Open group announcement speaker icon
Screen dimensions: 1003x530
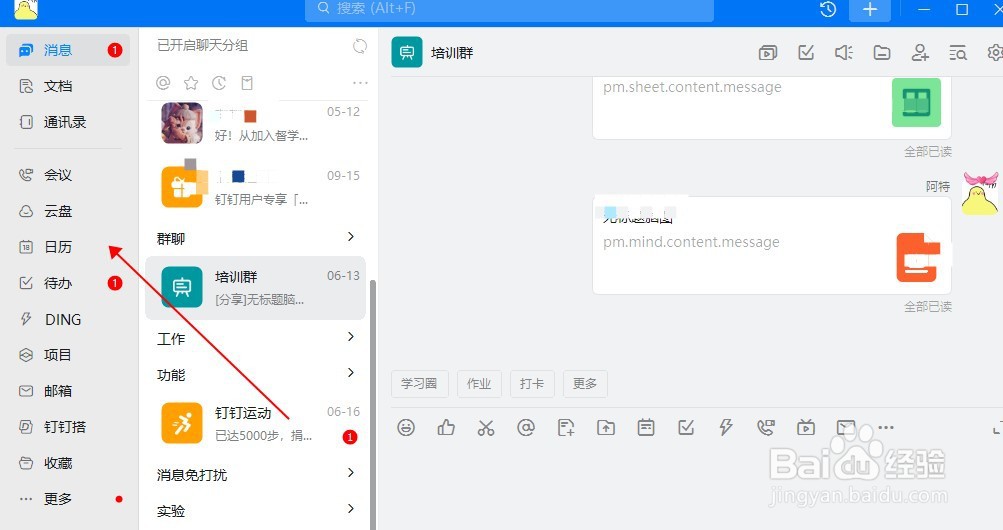tap(844, 52)
